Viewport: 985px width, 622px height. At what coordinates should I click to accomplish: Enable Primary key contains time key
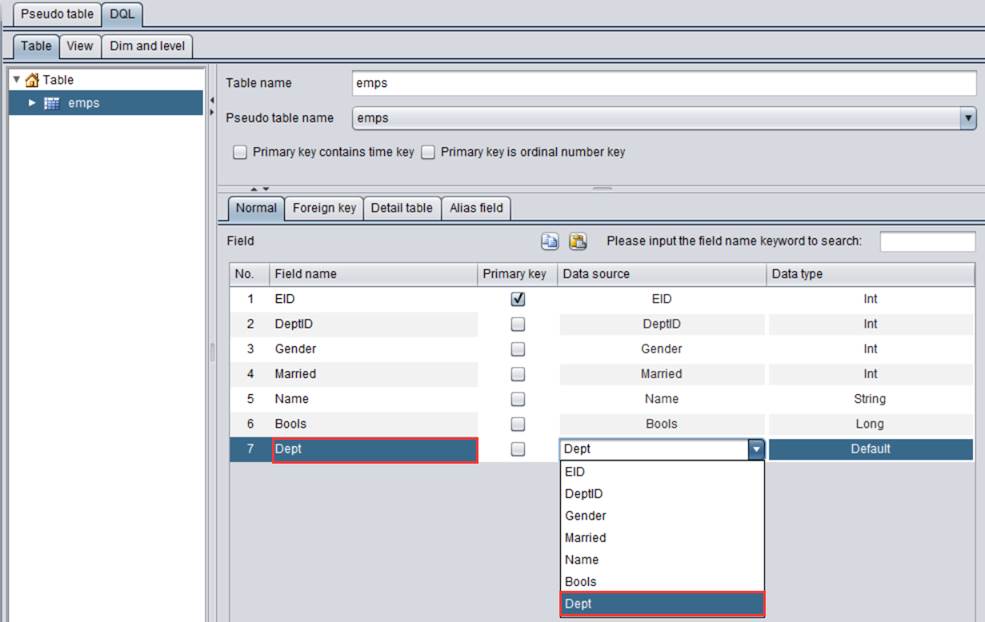coord(240,153)
